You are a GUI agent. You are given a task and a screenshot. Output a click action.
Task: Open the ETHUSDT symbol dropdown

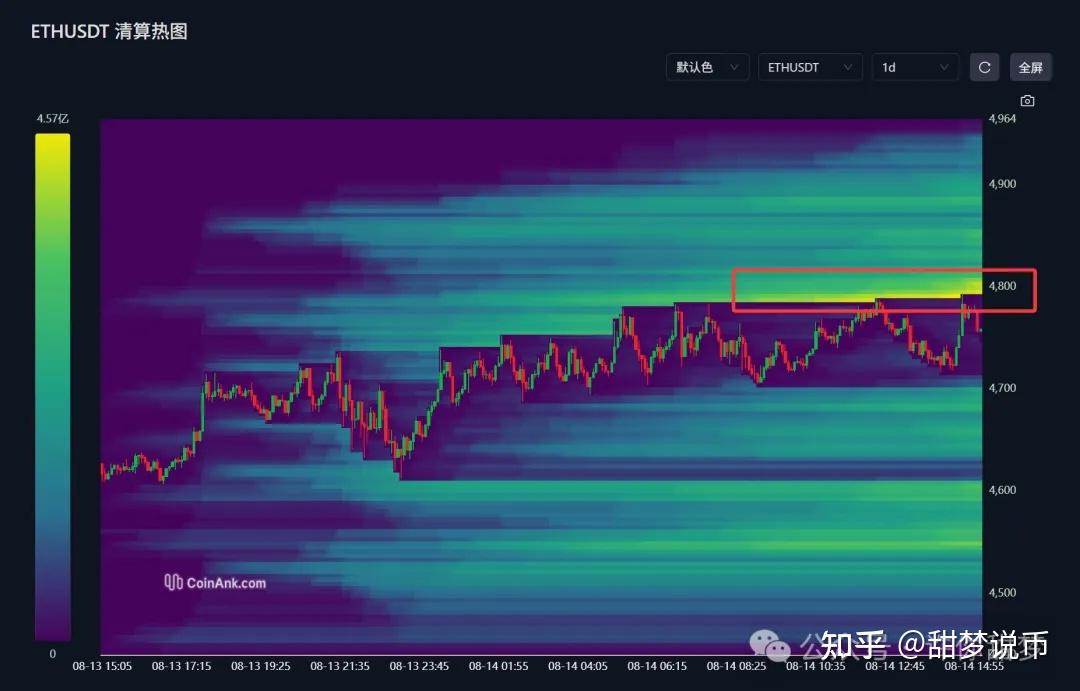[810, 68]
